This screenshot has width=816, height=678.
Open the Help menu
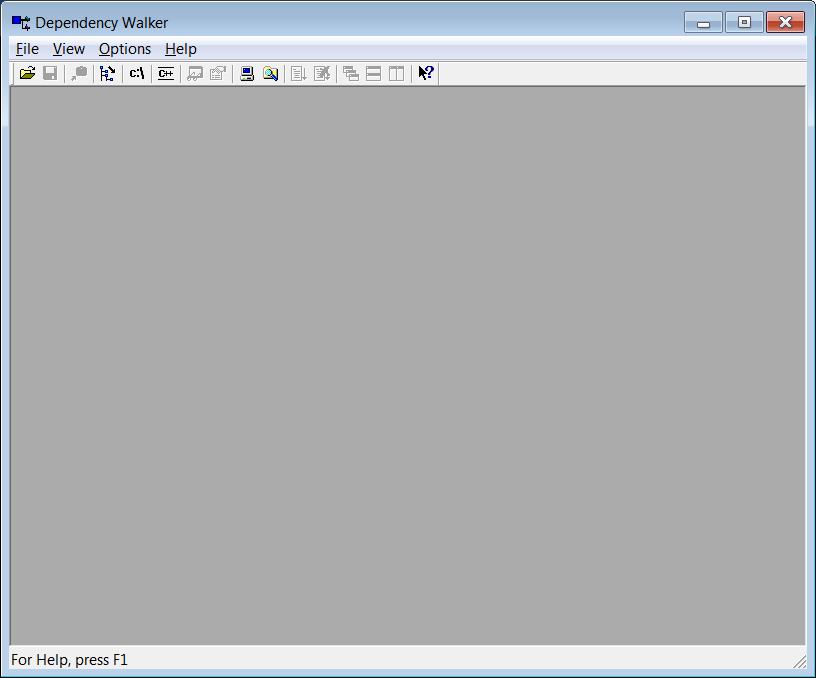181,49
